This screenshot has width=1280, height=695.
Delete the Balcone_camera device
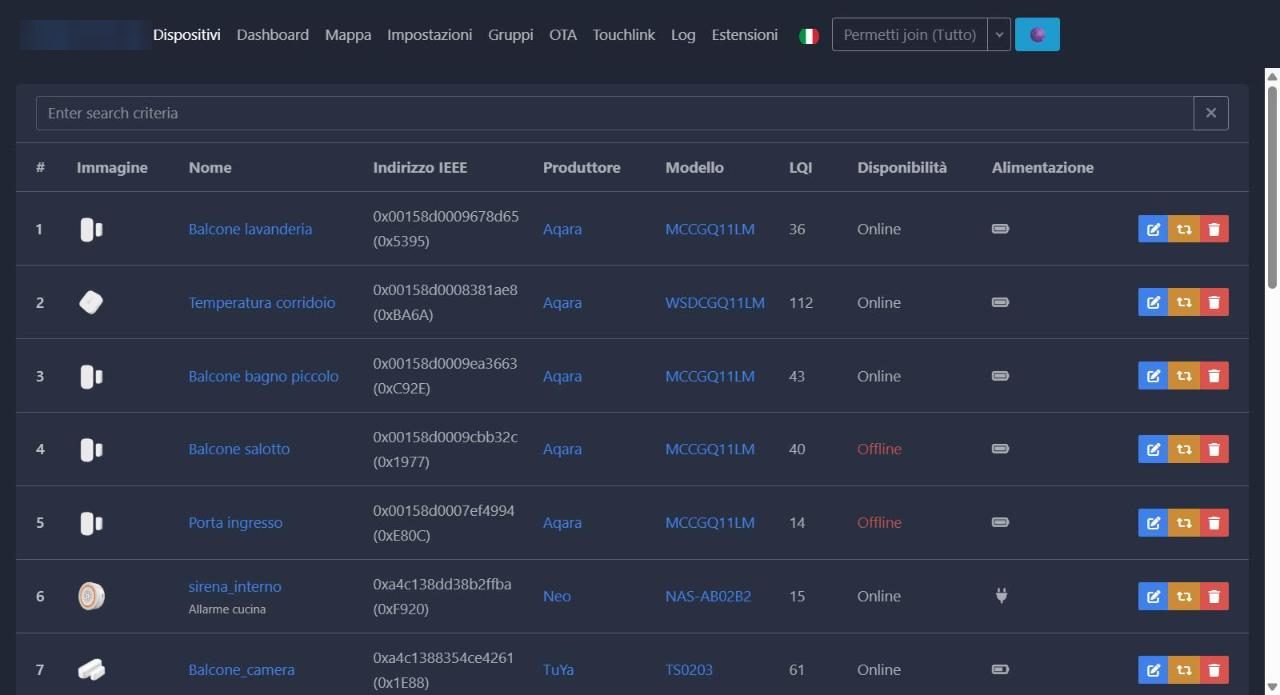[x=1214, y=670]
